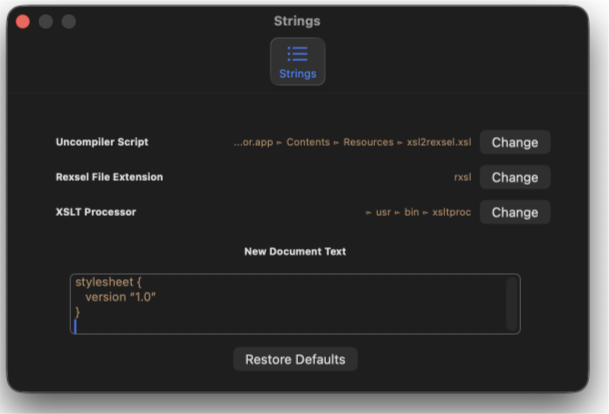Image resolution: width=609 pixels, height=414 pixels.
Task: Close the Strings preferences window
Action: (x=22, y=21)
